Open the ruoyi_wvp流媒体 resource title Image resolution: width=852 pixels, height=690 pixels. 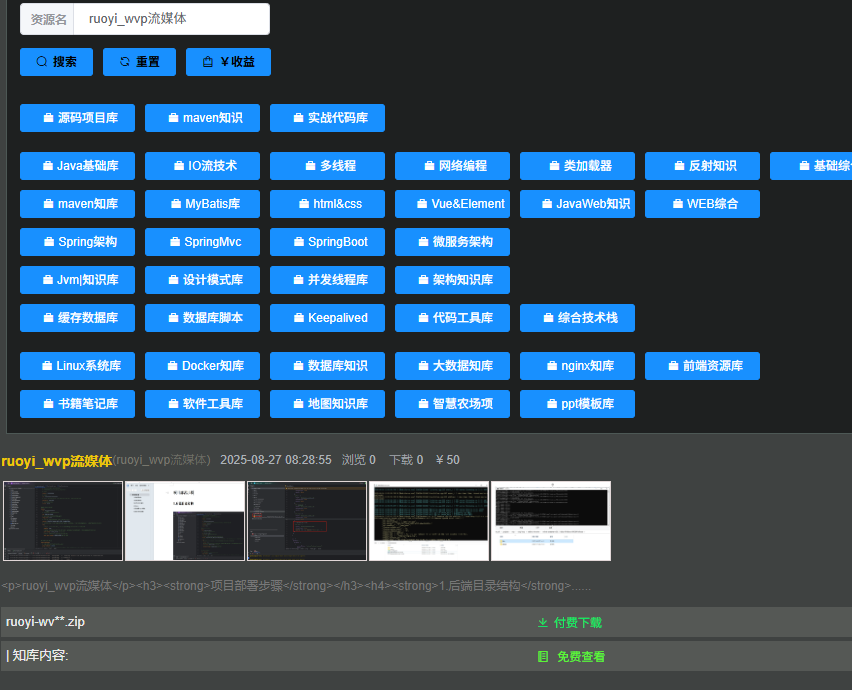coord(57,461)
